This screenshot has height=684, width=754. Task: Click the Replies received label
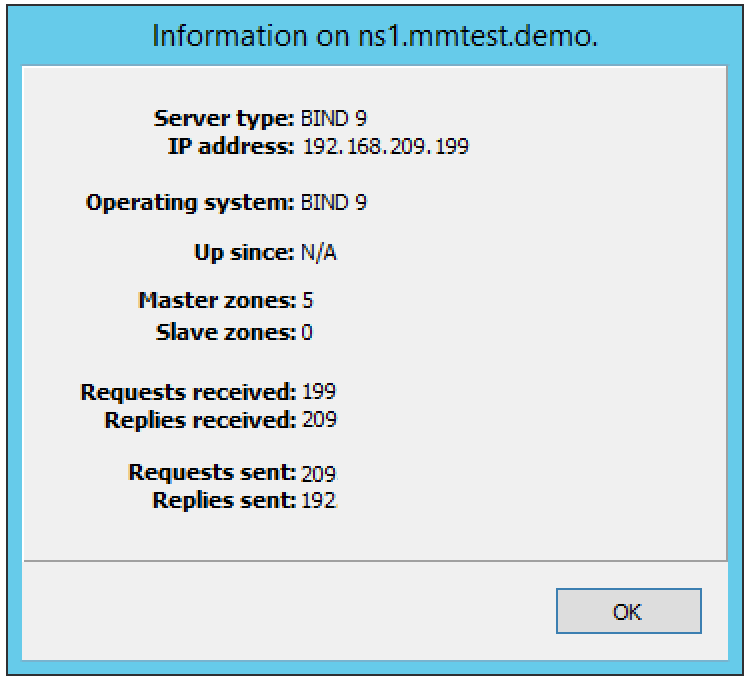click(x=200, y=420)
